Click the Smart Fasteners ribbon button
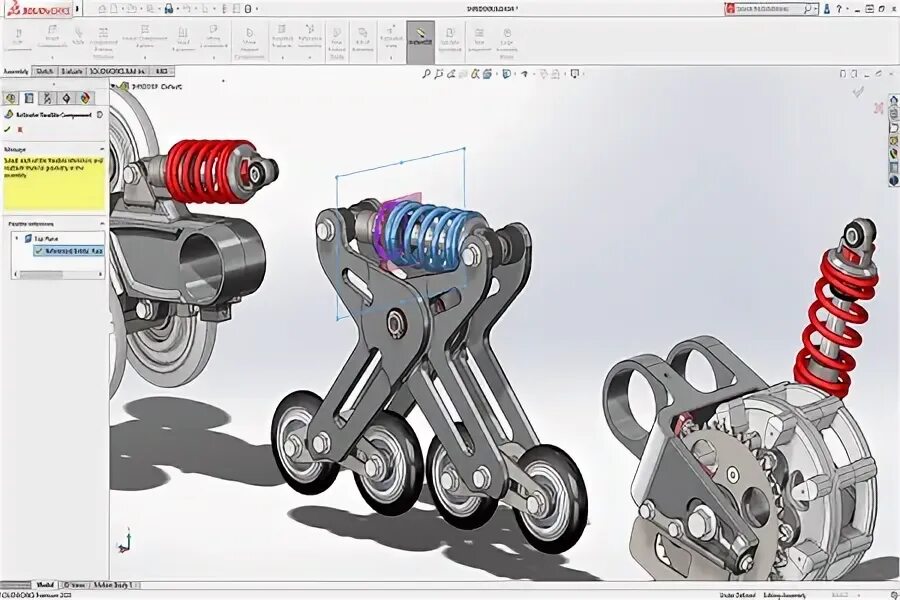The image size is (900, 600). [183, 39]
